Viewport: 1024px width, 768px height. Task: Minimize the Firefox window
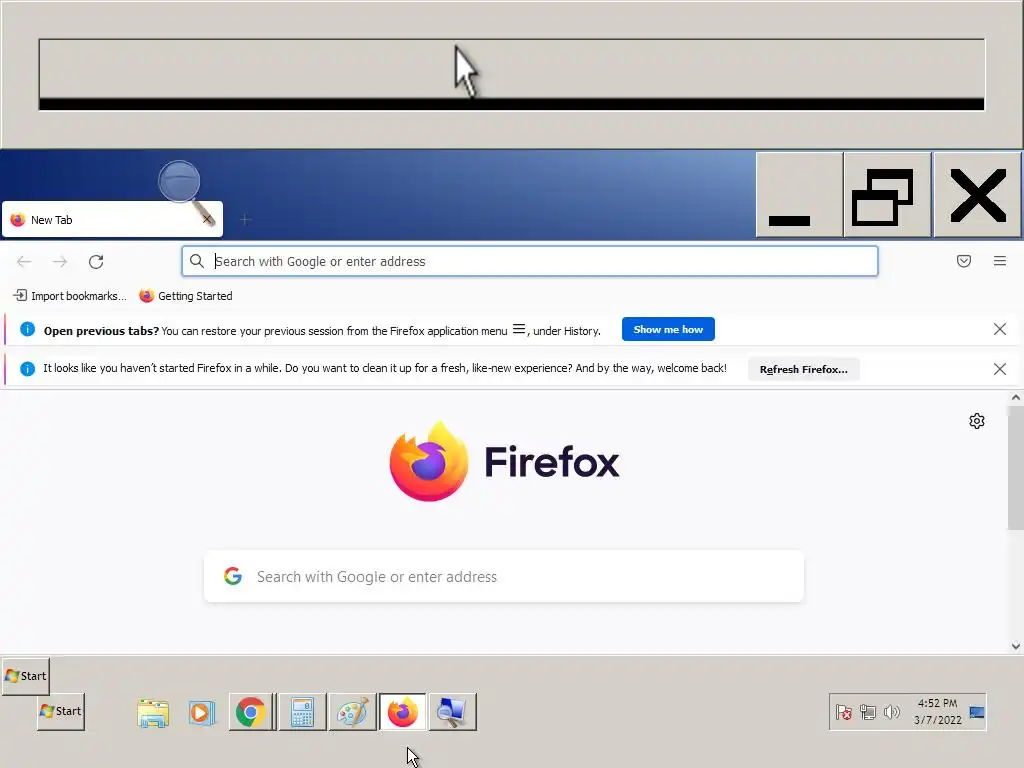point(799,195)
